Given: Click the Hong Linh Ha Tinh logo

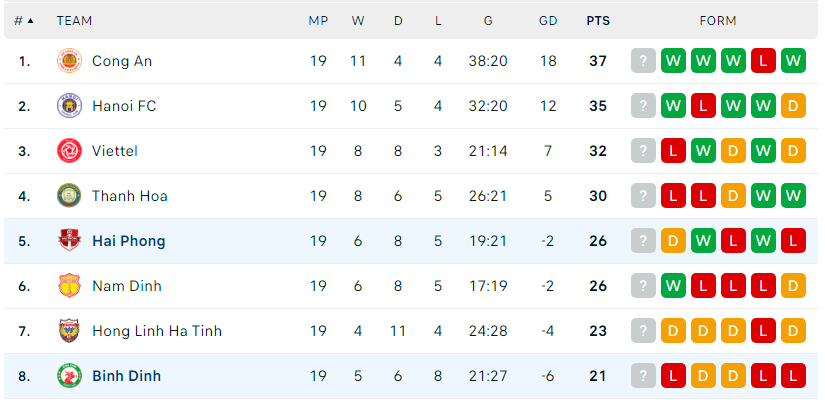Looking at the screenshot, I should (69, 331).
